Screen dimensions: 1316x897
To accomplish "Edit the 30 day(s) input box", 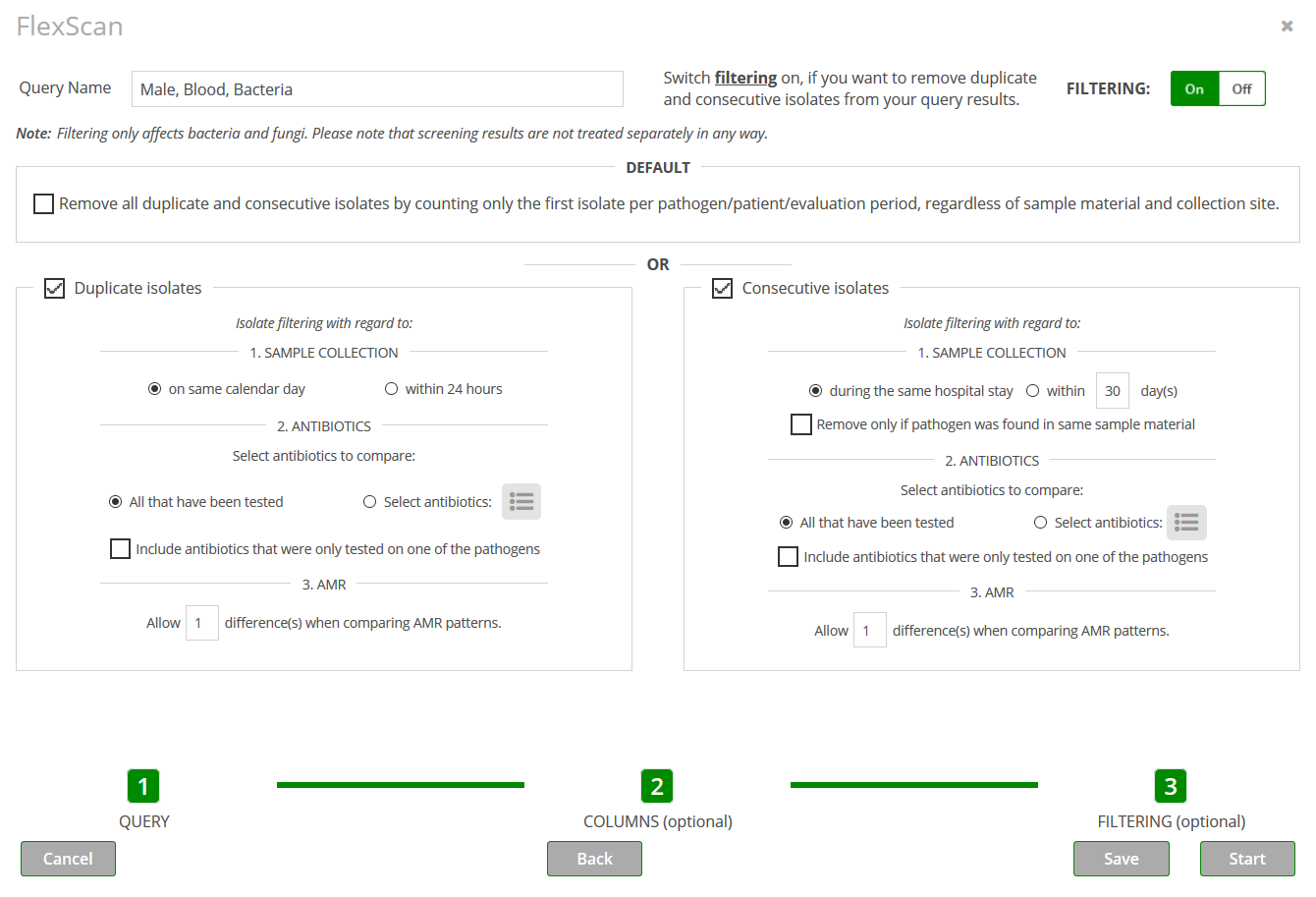I will click(x=1113, y=391).
